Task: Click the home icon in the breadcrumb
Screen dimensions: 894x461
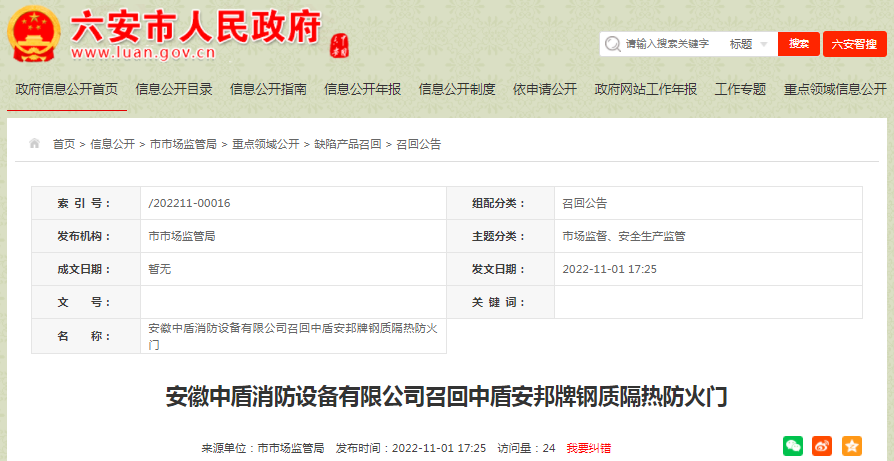Action: click(35, 144)
